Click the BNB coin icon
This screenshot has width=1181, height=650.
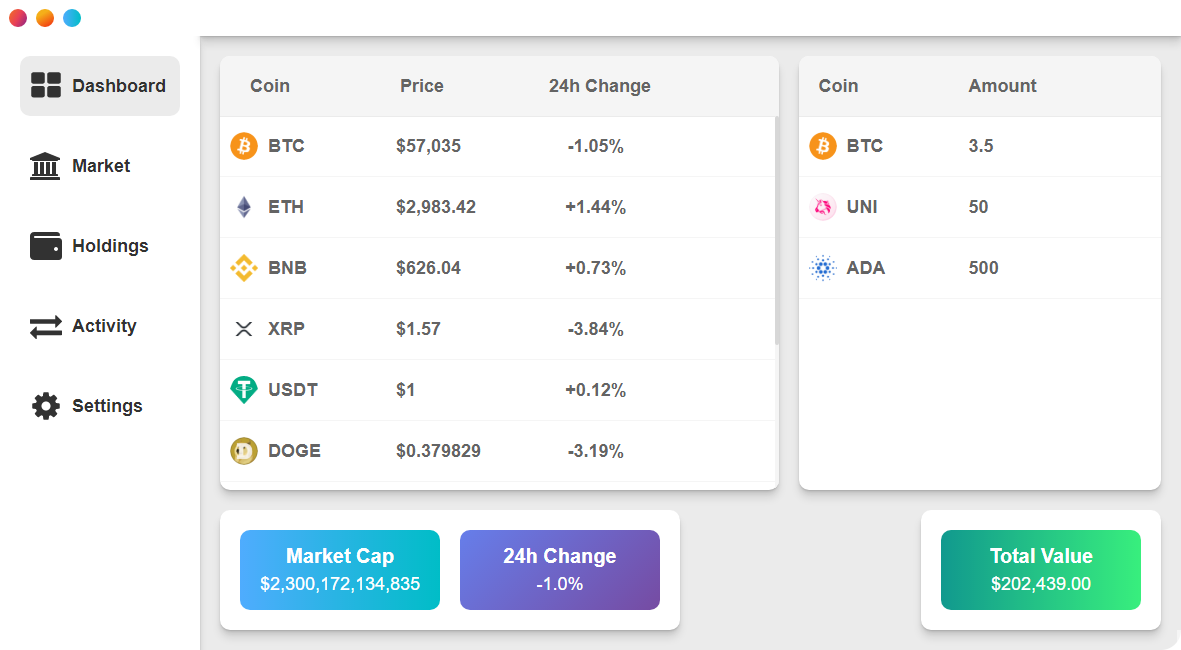coord(244,268)
